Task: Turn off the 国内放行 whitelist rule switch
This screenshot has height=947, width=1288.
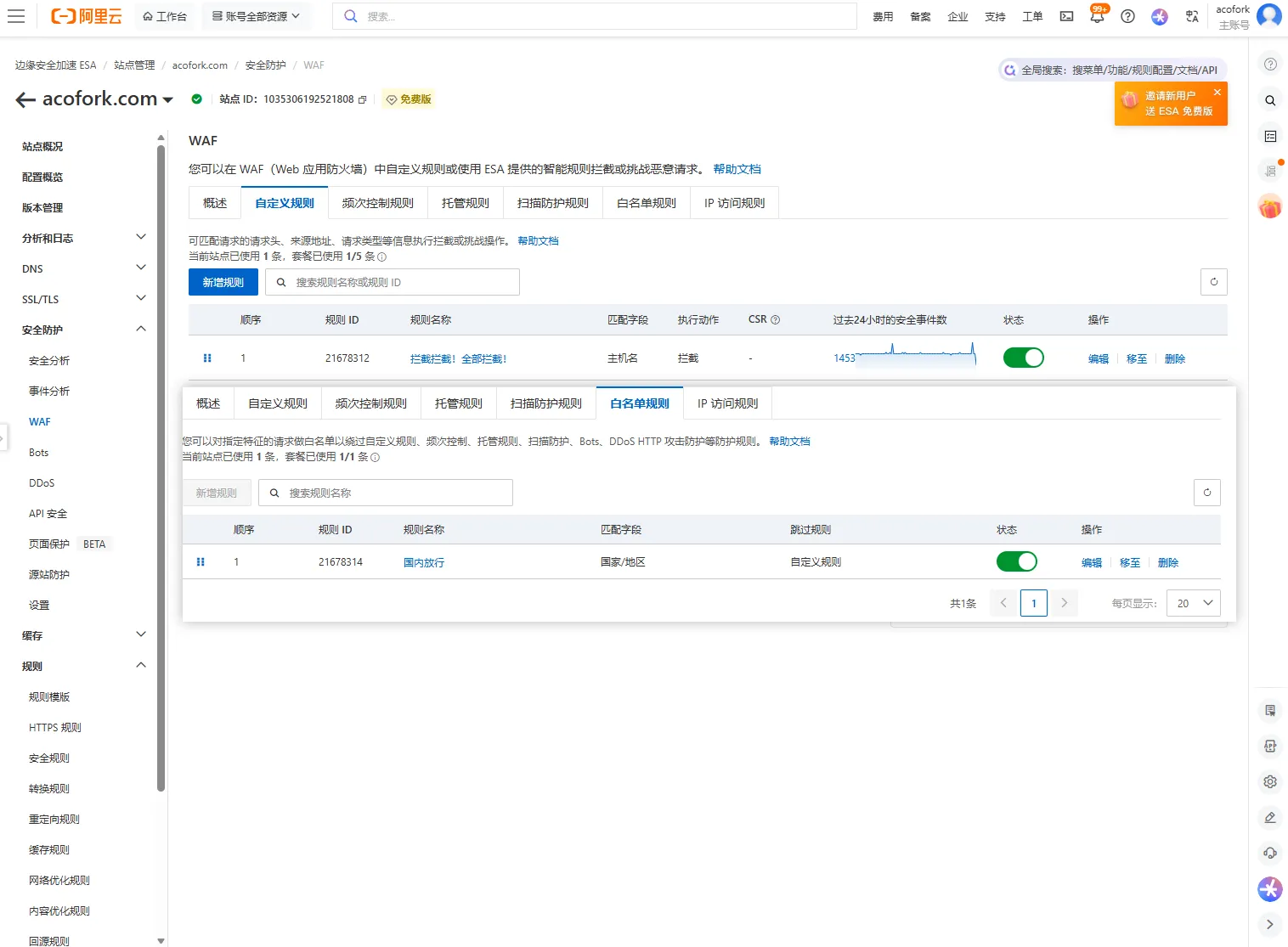Action: pos(1016,561)
